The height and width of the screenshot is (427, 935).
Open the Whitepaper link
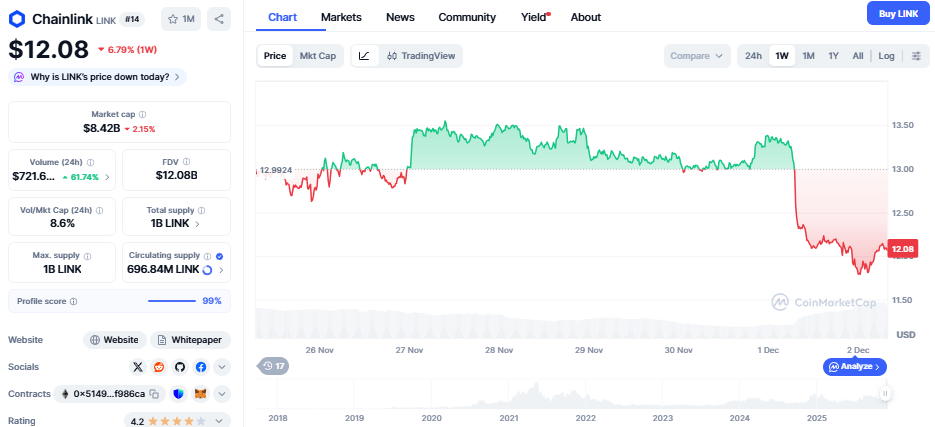(x=188, y=340)
